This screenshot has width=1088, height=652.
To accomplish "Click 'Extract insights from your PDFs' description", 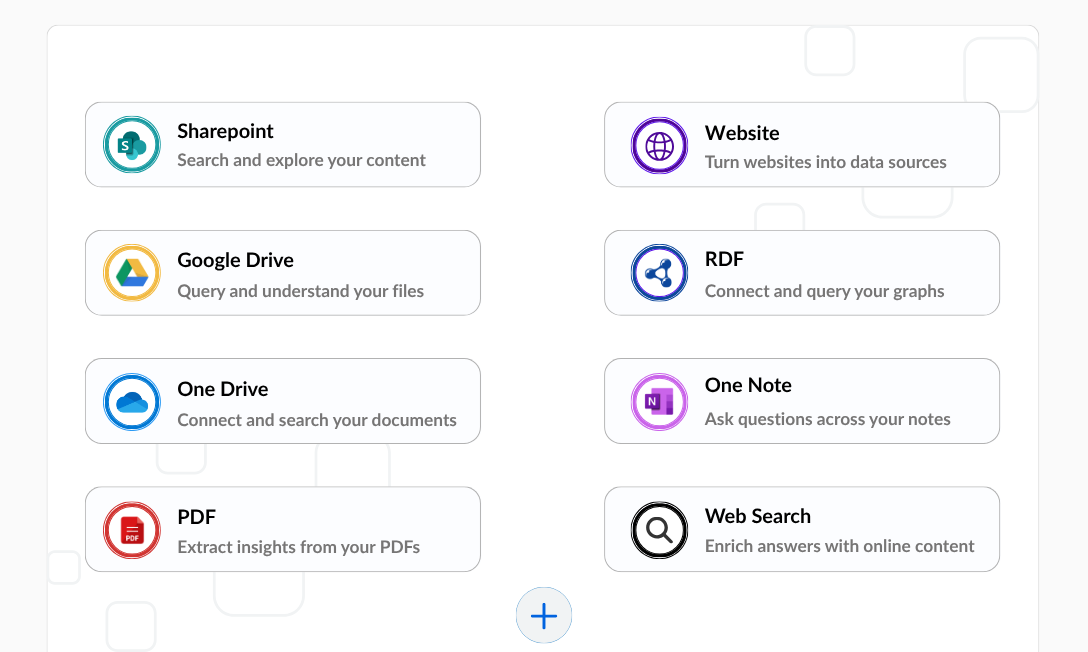I will coord(298,547).
